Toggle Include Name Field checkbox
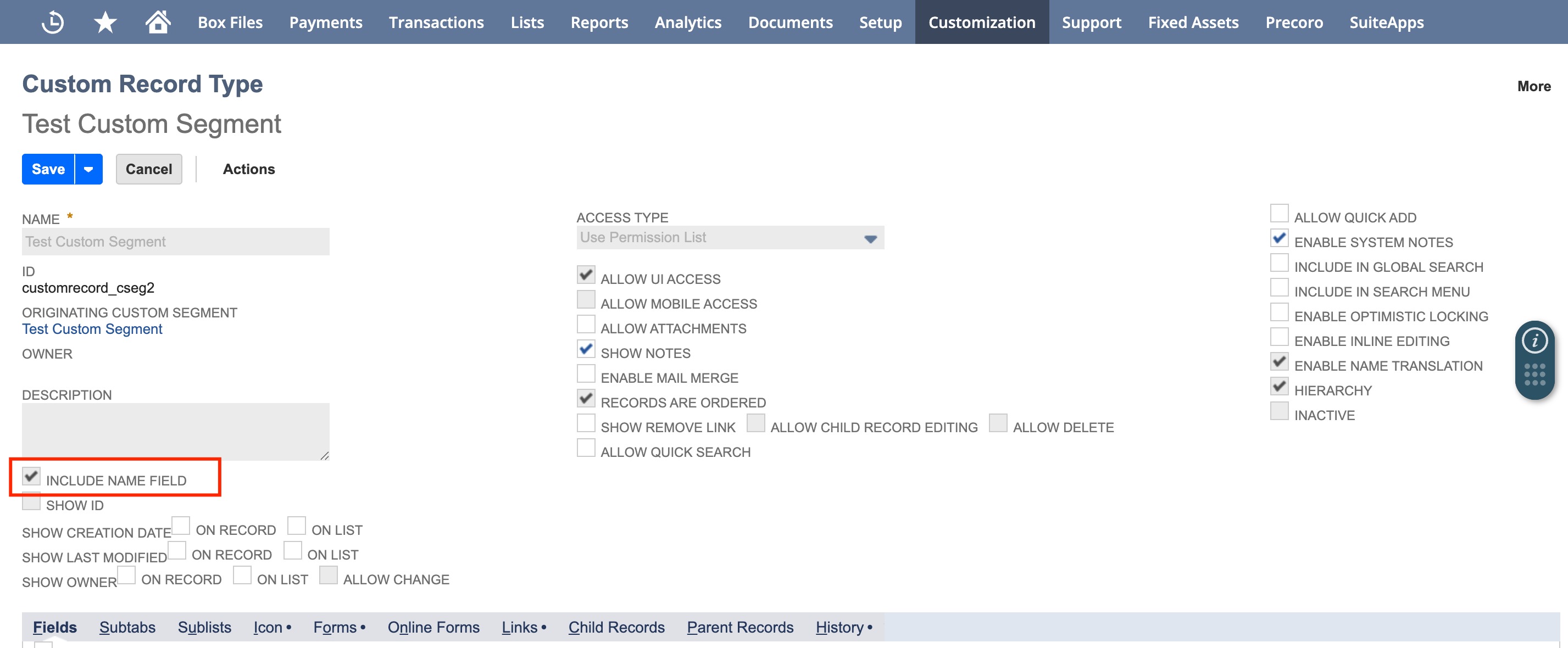The width and height of the screenshot is (1568, 648). coord(31,477)
